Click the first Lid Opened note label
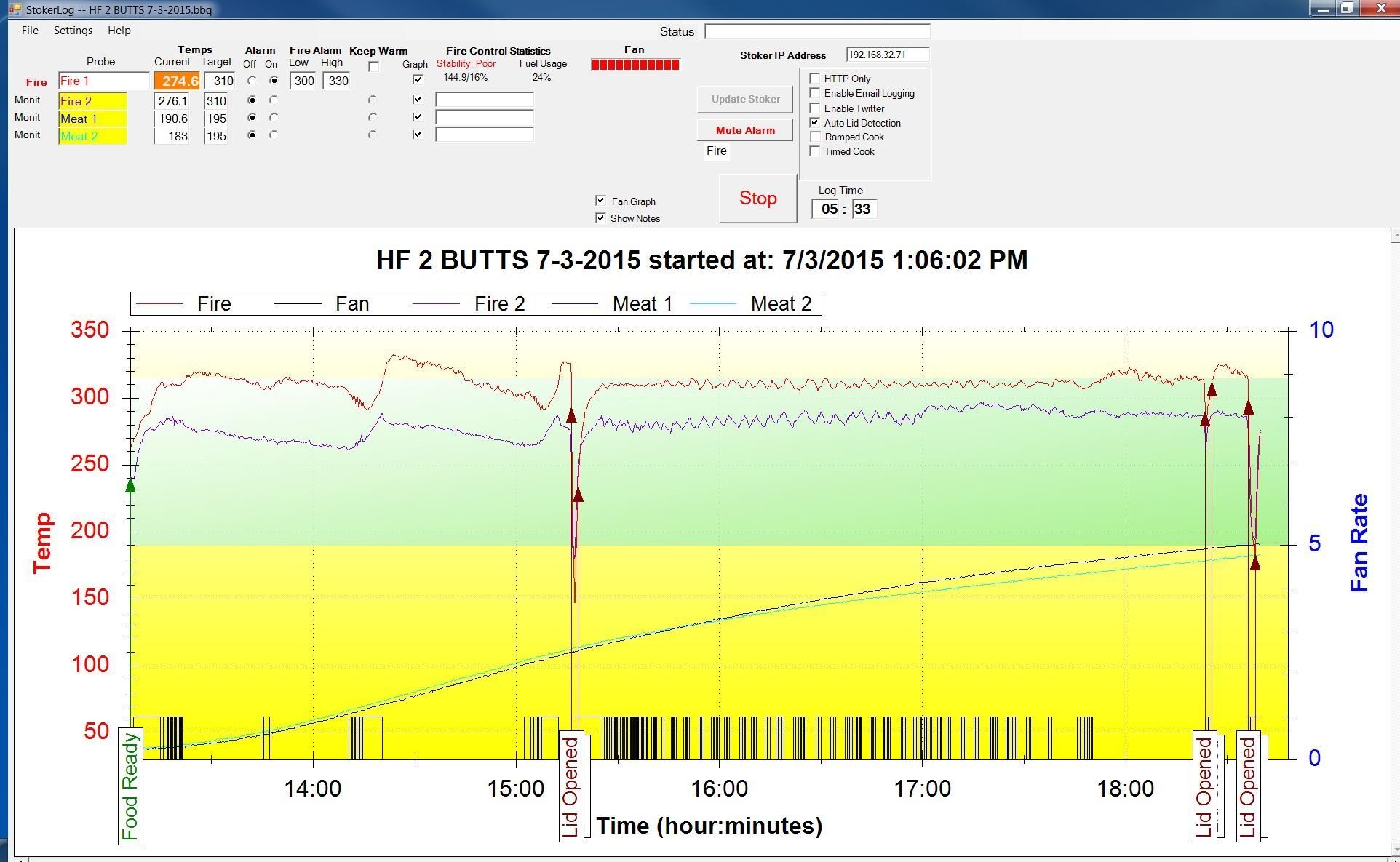 571,788
